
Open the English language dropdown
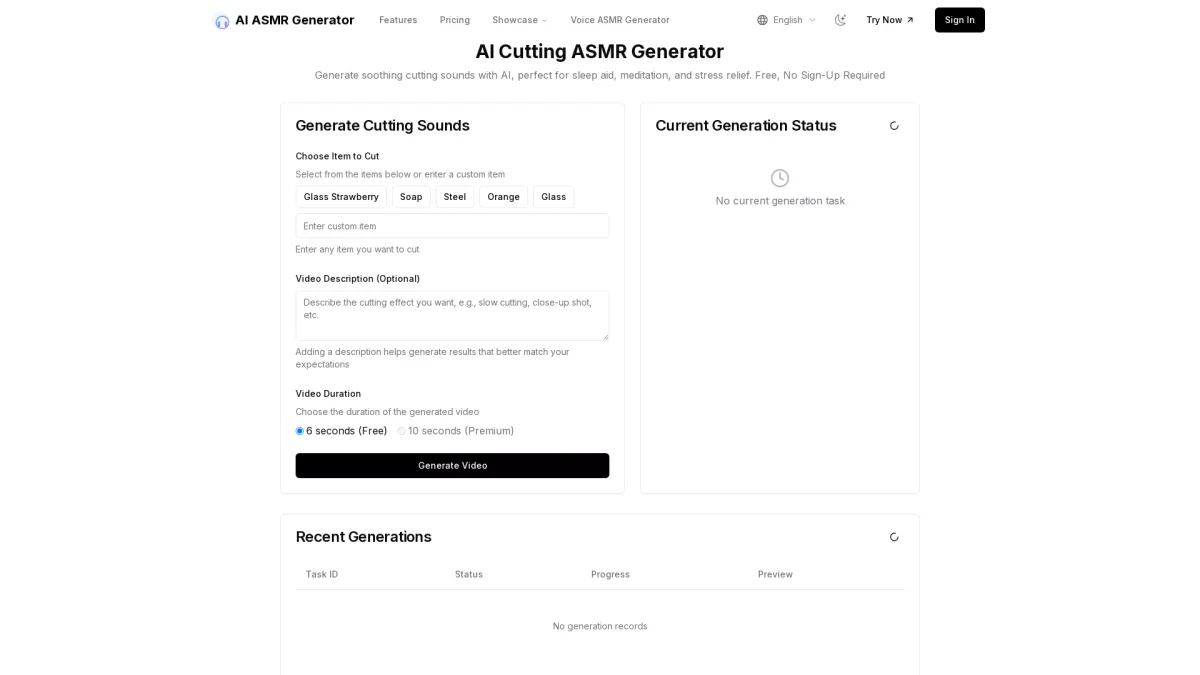point(787,20)
